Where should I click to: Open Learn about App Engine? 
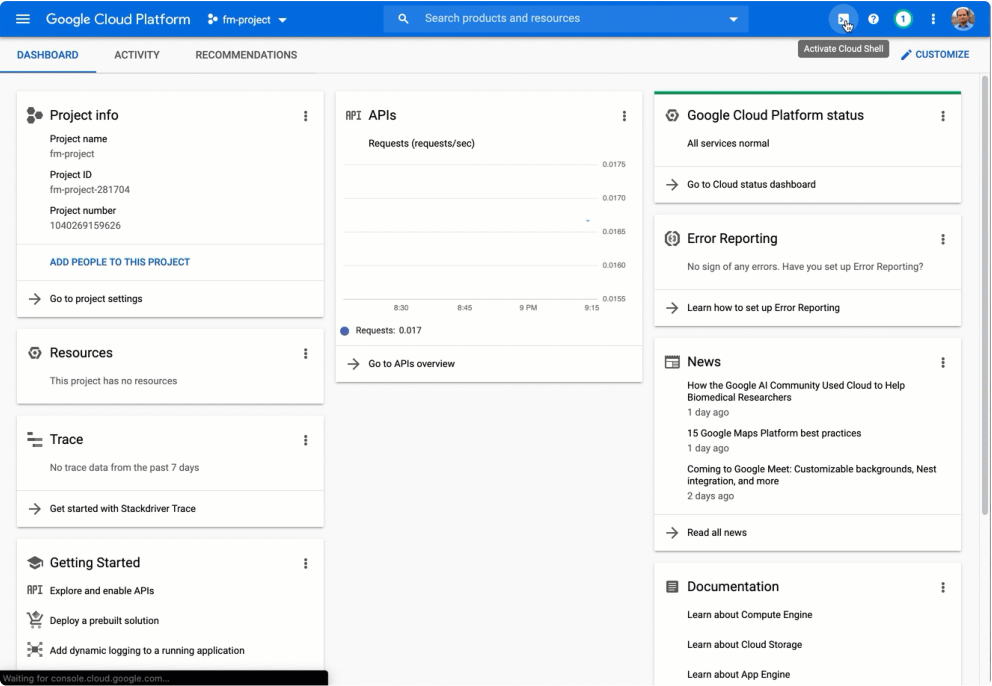[738, 675]
